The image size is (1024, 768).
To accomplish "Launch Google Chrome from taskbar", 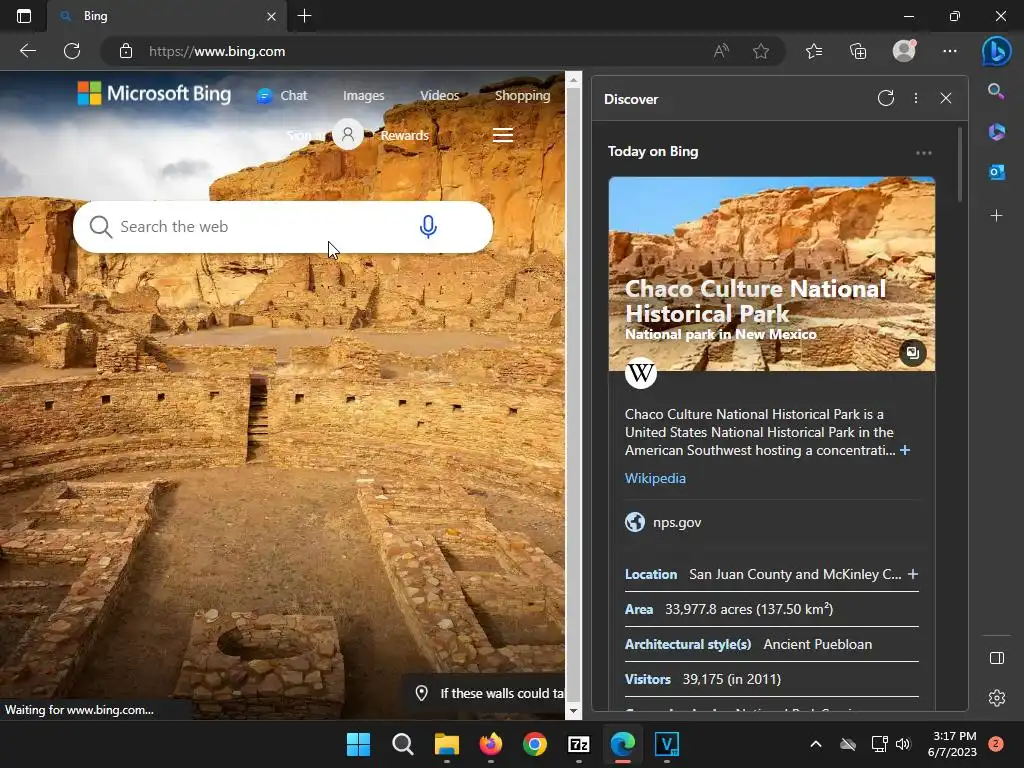I will click(x=535, y=744).
